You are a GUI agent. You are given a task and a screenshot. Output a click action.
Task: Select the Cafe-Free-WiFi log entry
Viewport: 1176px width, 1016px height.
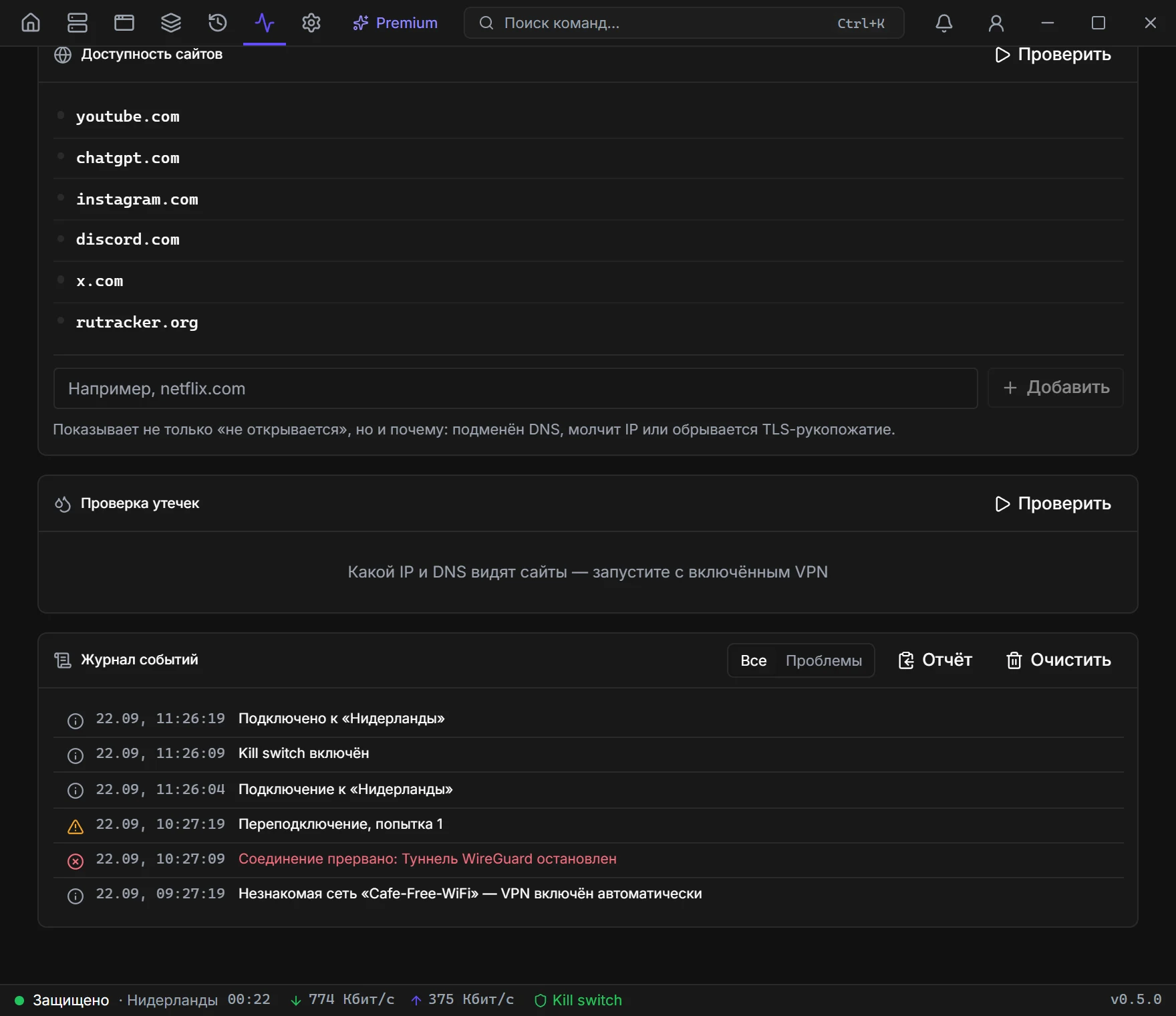tap(589, 894)
